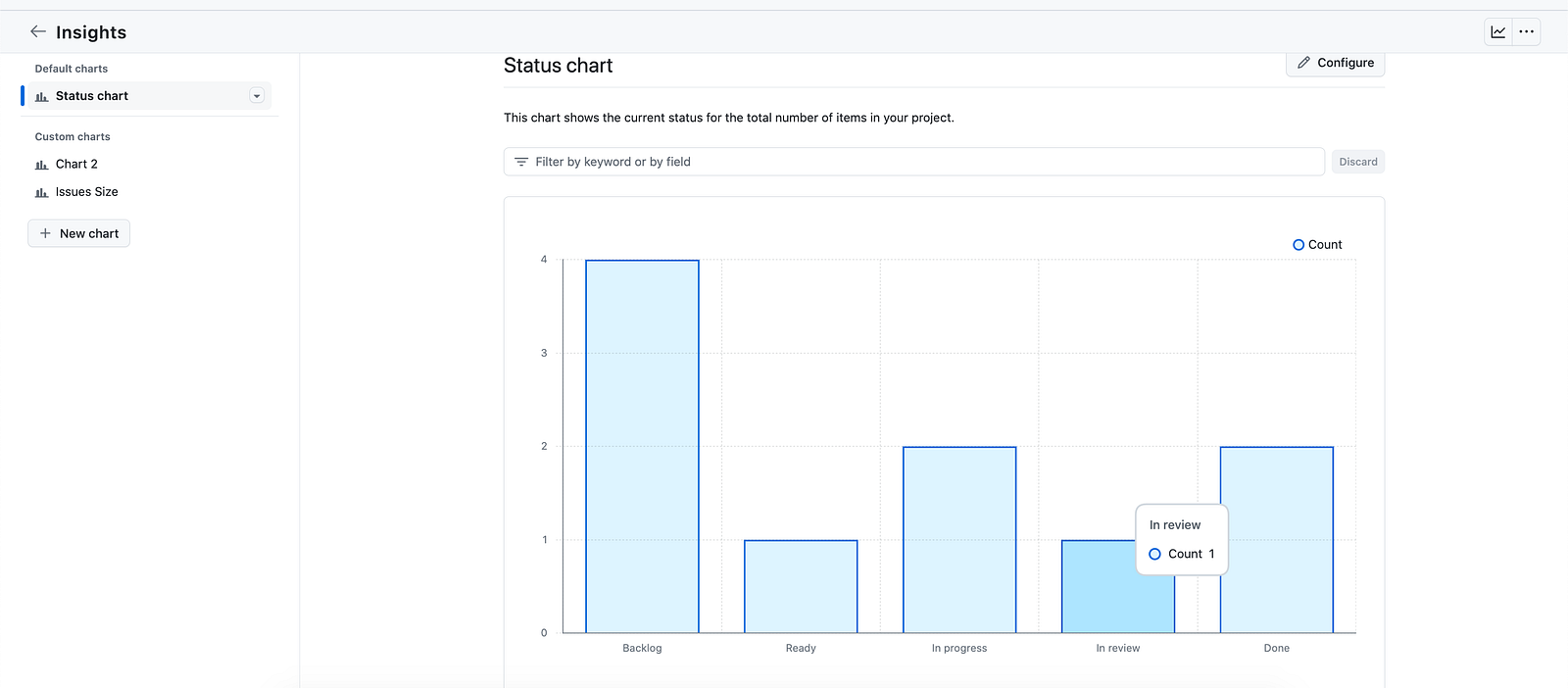
Task: Click the In progress bar
Action: [959, 540]
